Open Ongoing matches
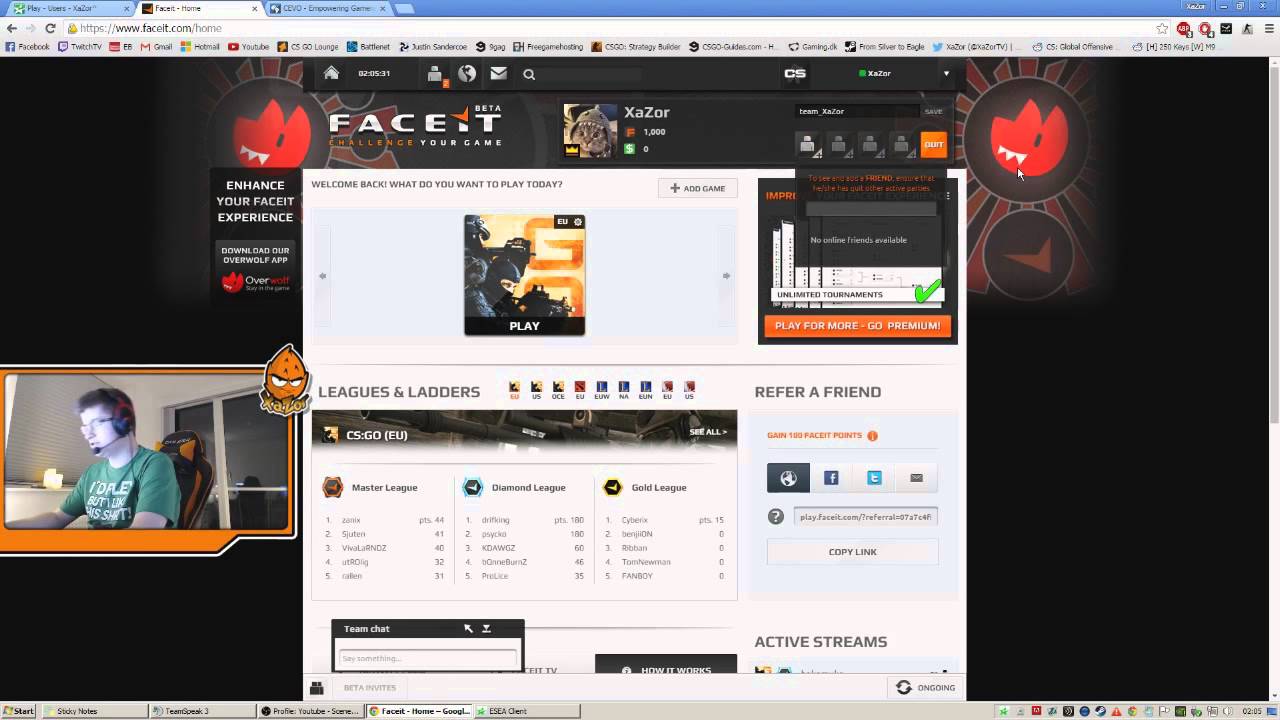1280x720 pixels. coord(926,687)
